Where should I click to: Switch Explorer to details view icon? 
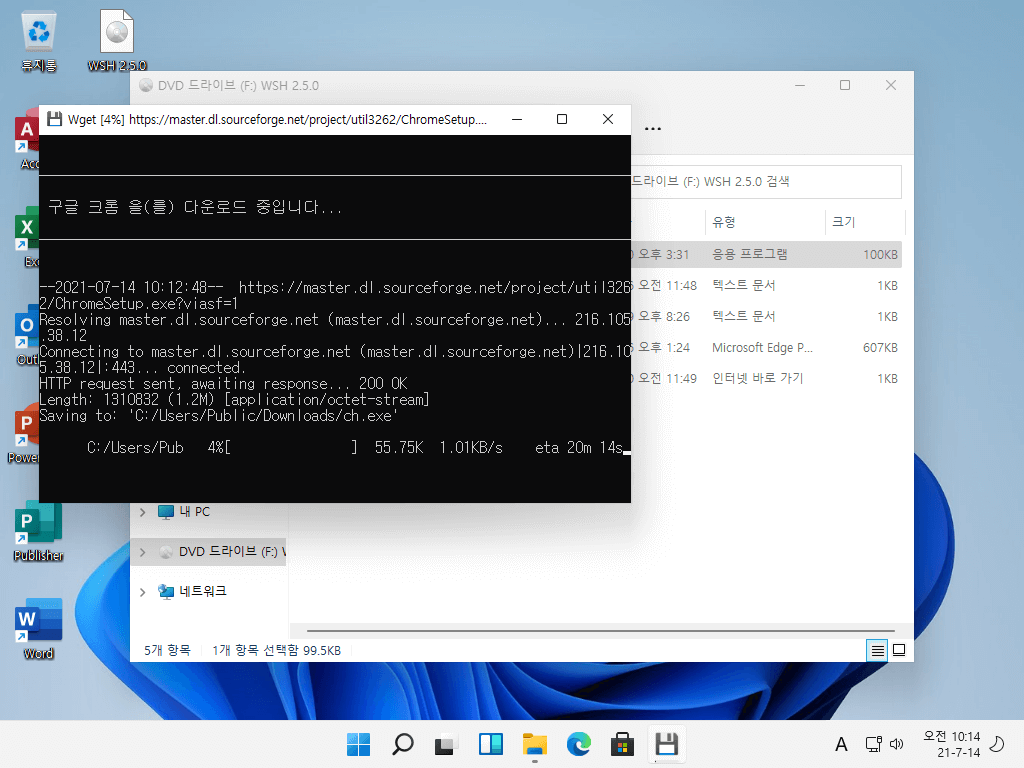point(877,650)
